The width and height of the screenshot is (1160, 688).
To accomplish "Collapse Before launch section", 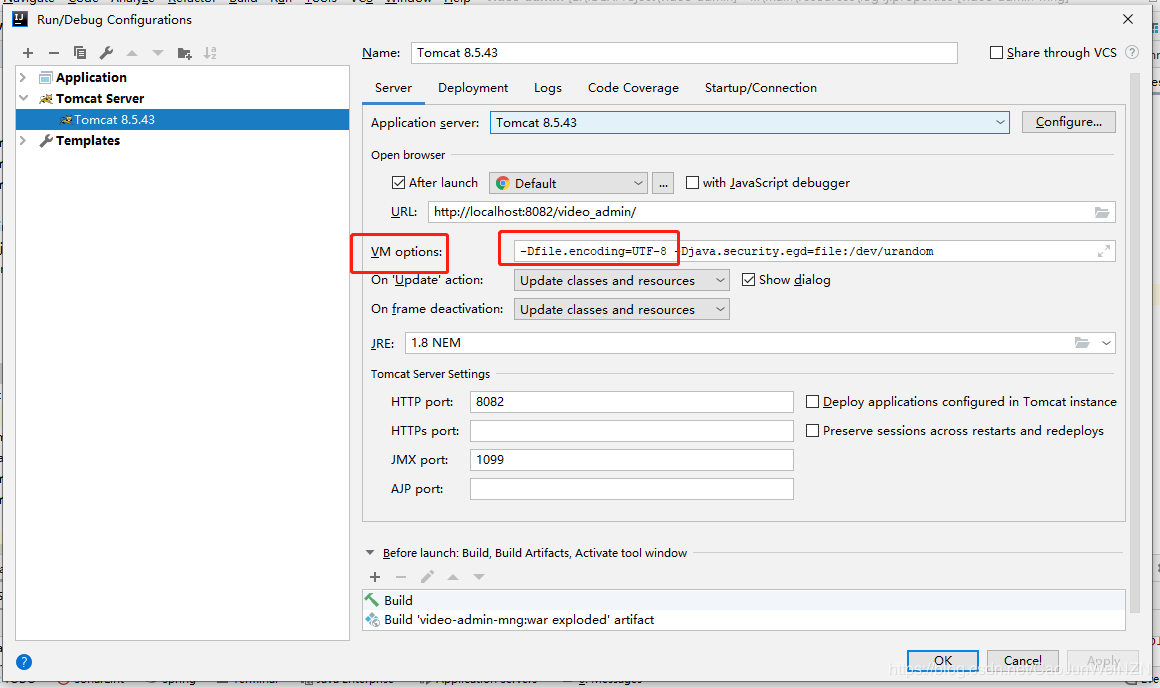I will [370, 553].
